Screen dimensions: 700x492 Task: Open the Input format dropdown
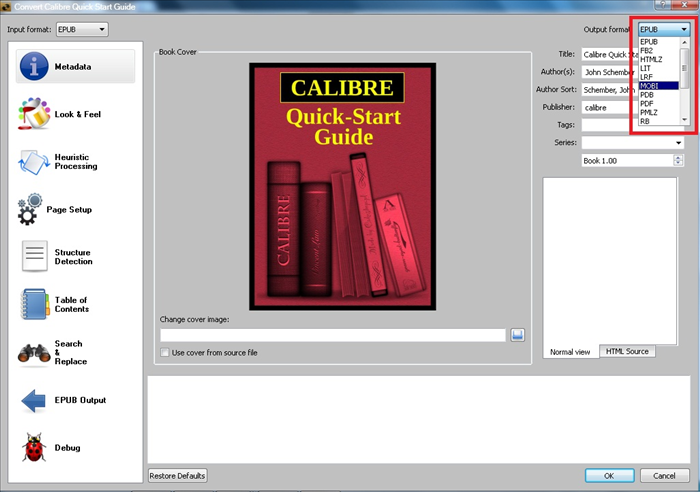pos(82,29)
